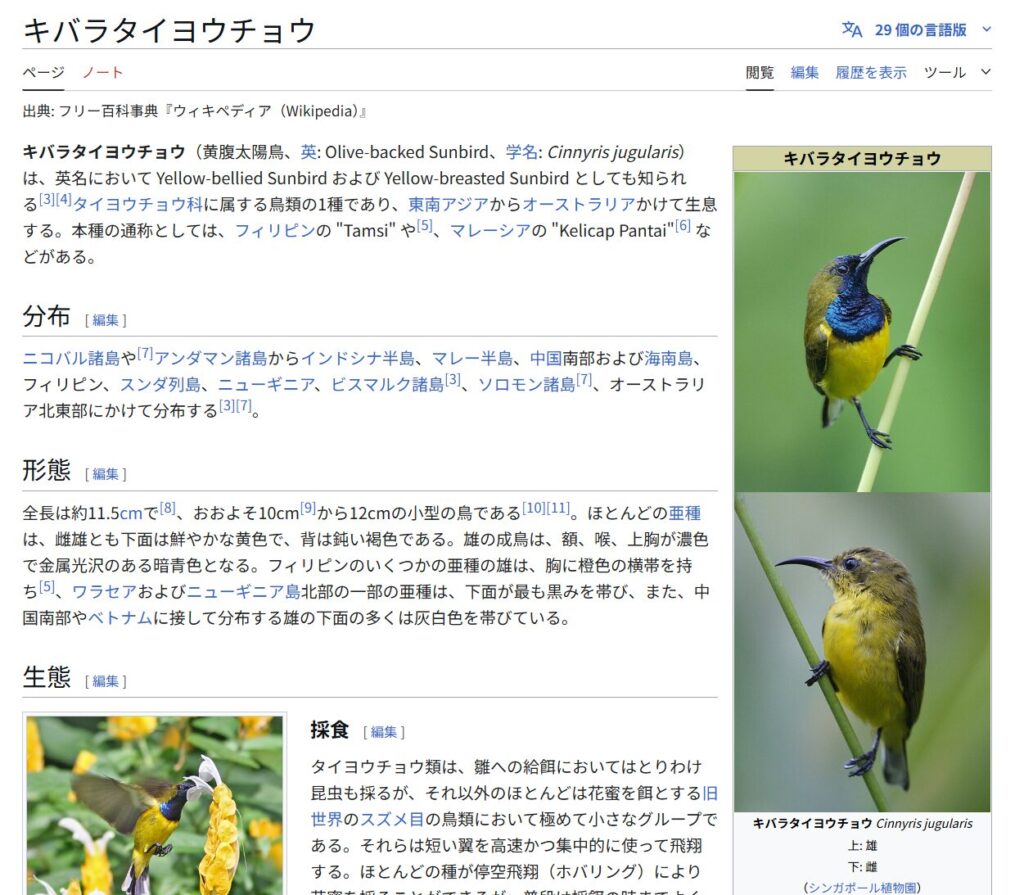The image size is (1024, 895).
Task: Edit the 生態 section
Action: click(x=106, y=681)
